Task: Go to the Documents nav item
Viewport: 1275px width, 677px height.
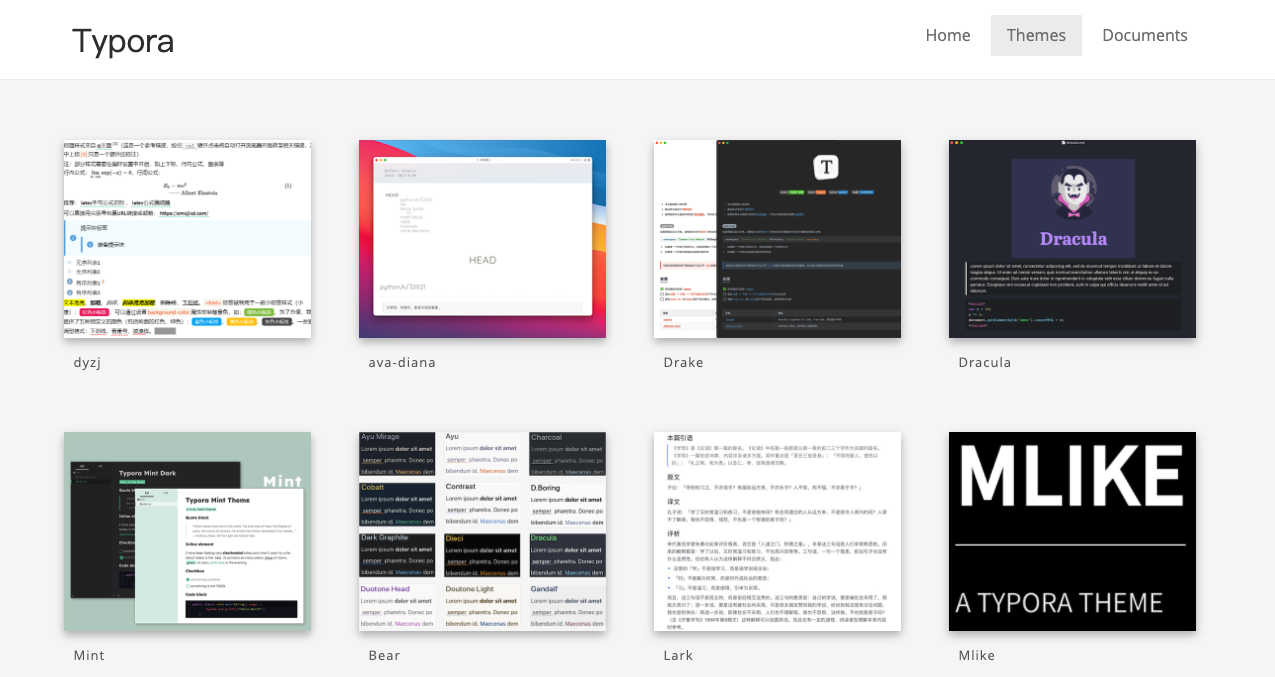Action: [1145, 35]
